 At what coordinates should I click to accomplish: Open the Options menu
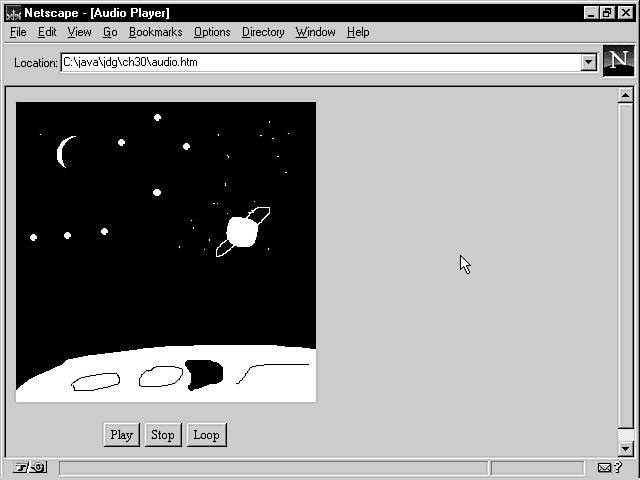(212, 32)
